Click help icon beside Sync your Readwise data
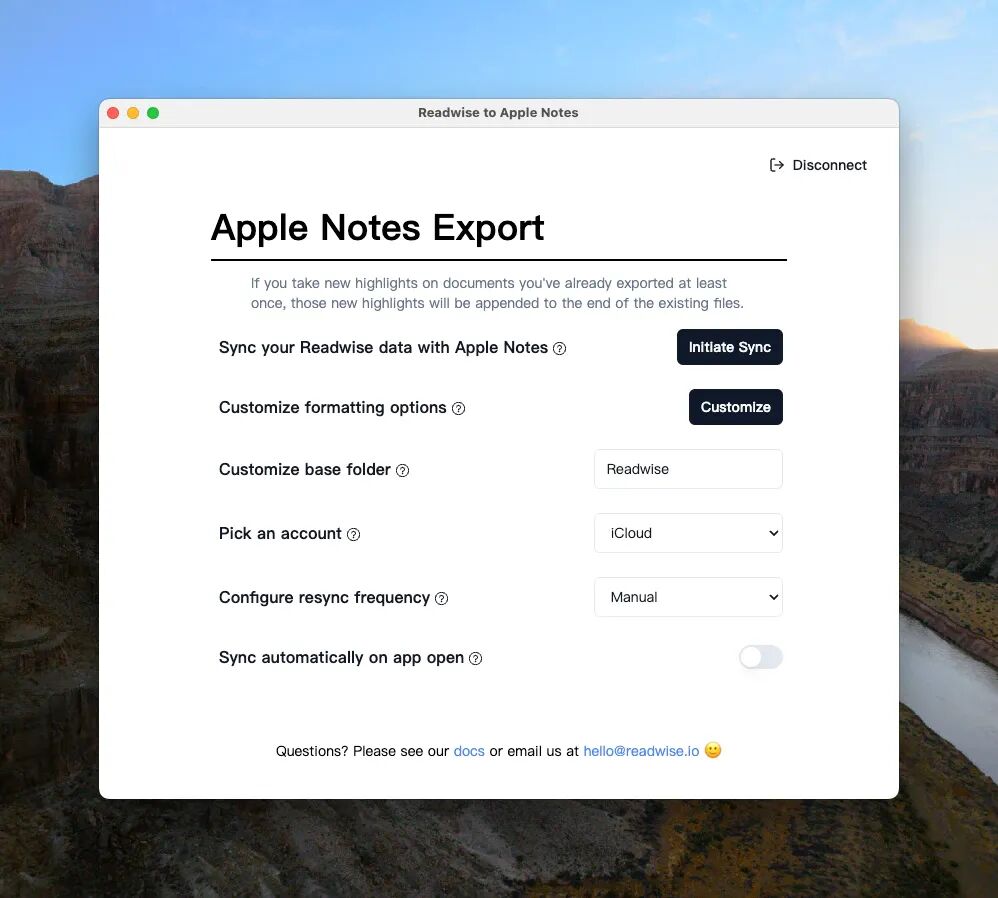 (x=559, y=348)
